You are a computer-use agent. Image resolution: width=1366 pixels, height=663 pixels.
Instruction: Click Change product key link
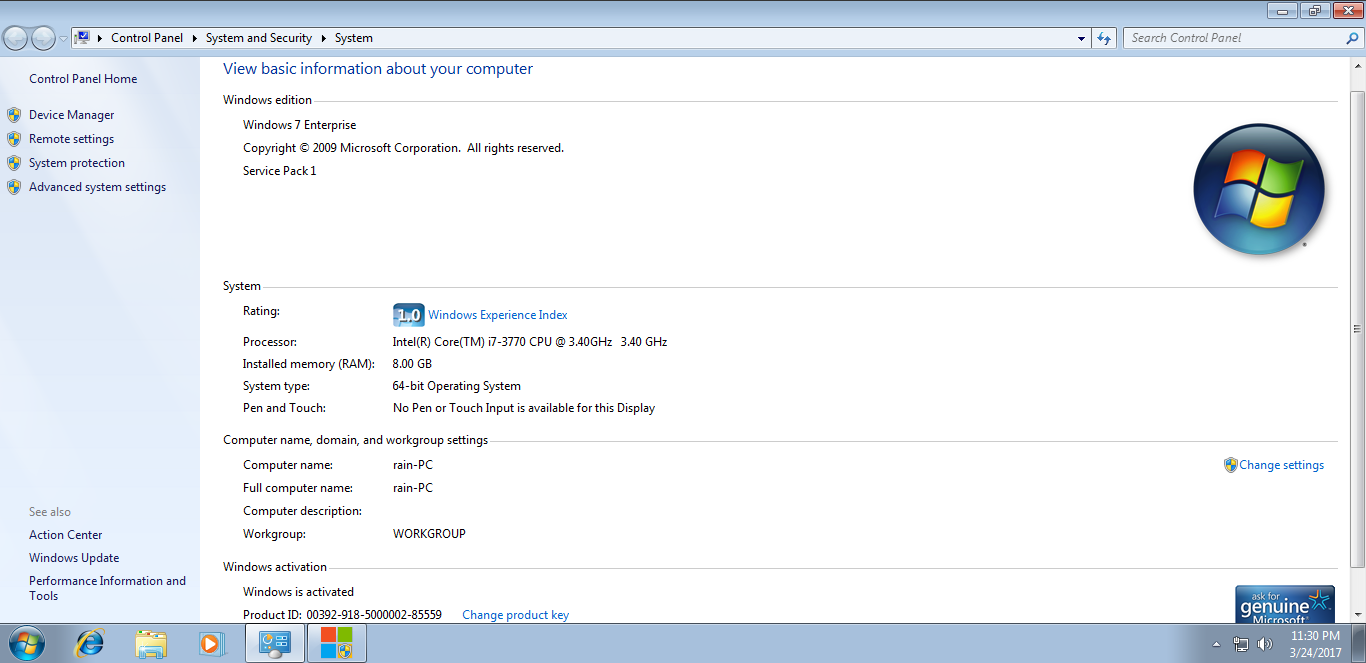[515, 615]
